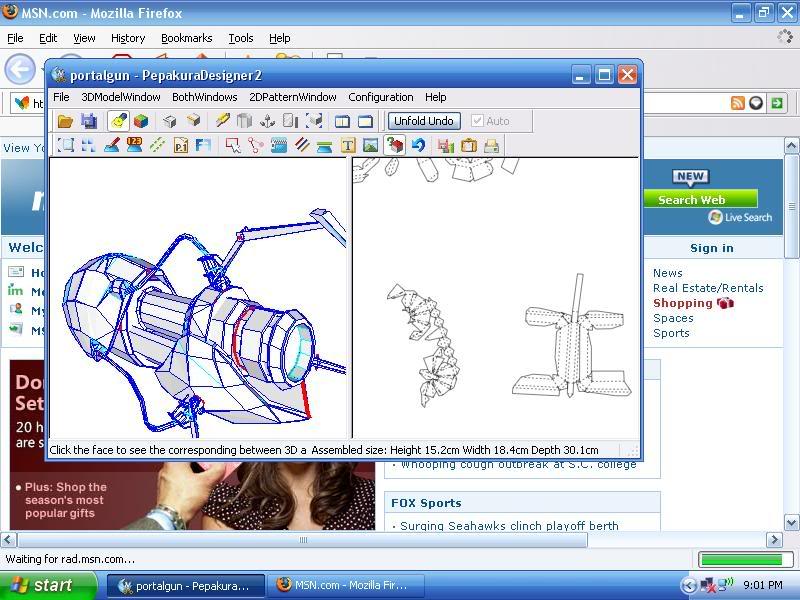800x600 pixels.
Task: Click the Save floppy disk icon
Action: point(89,121)
